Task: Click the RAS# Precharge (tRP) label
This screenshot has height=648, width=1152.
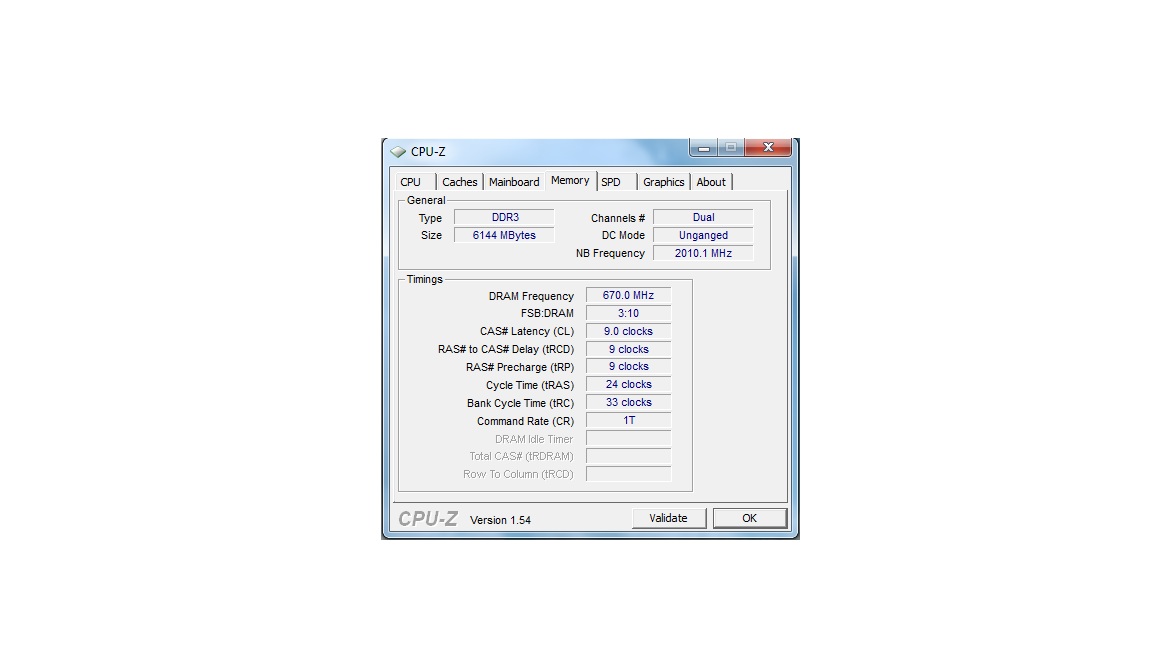Action: 520,367
